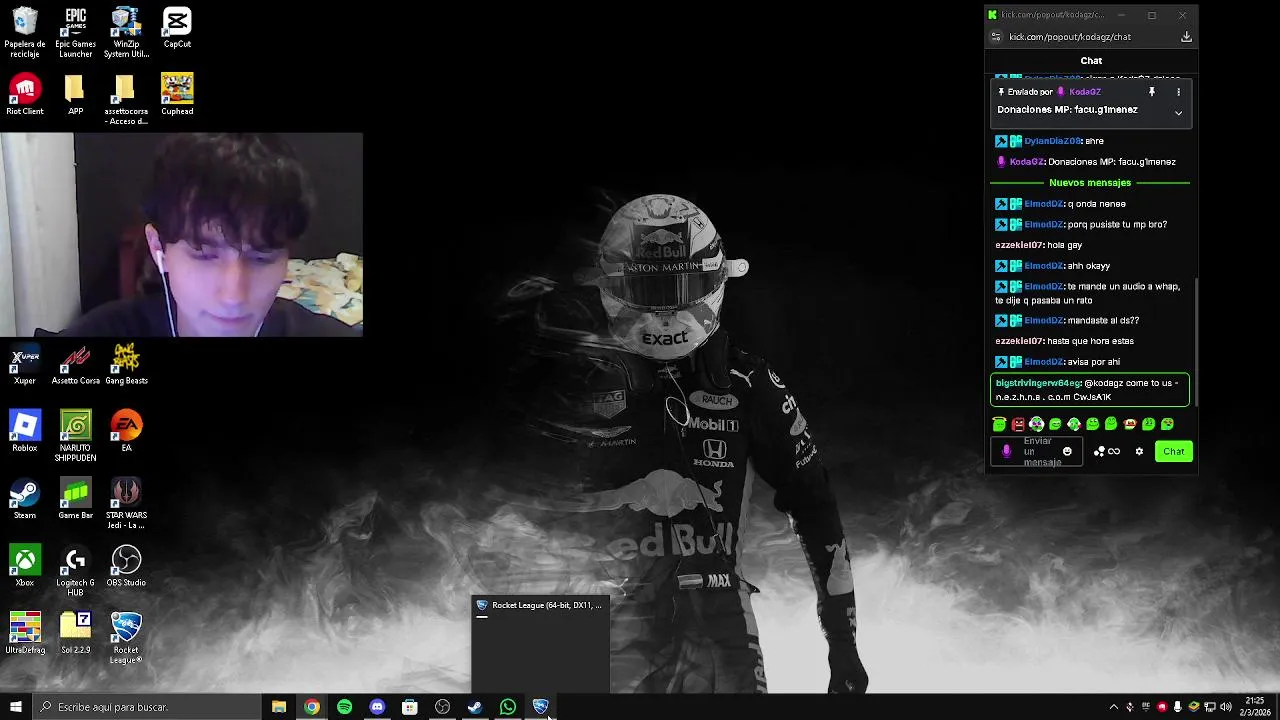This screenshot has height=720, width=1280.
Task: Open site information icon beside URL
Action: [x=995, y=37]
